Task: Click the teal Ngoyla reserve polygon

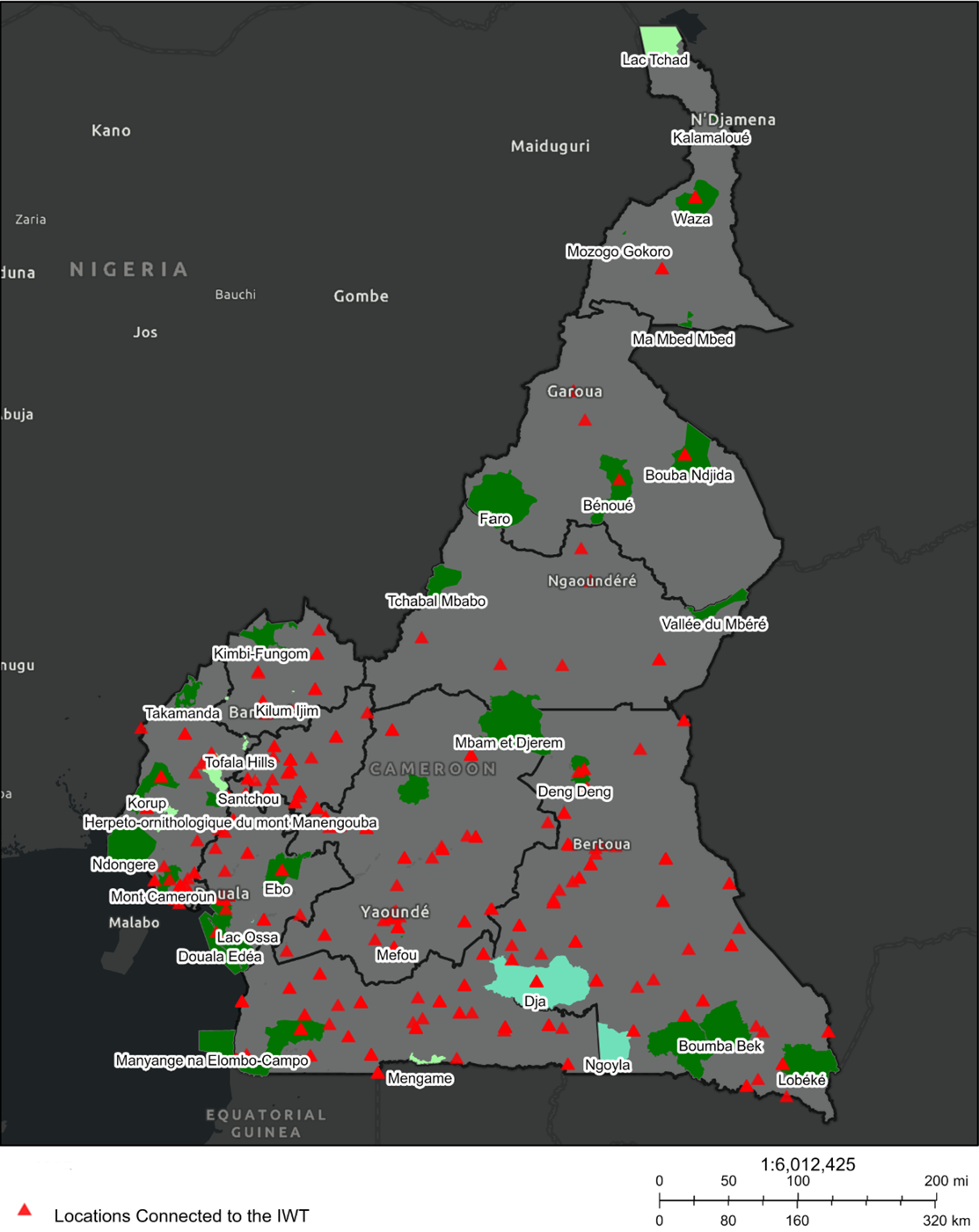Action: pyautogui.click(x=612, y=1041)
